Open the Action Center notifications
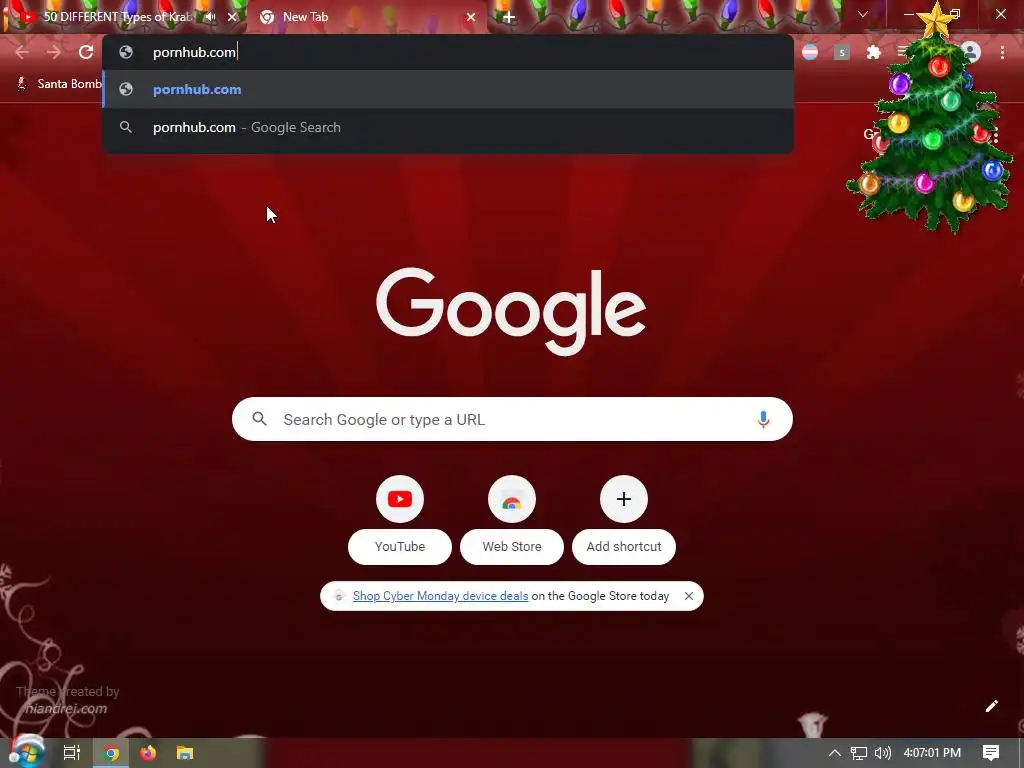 [991, 753]
